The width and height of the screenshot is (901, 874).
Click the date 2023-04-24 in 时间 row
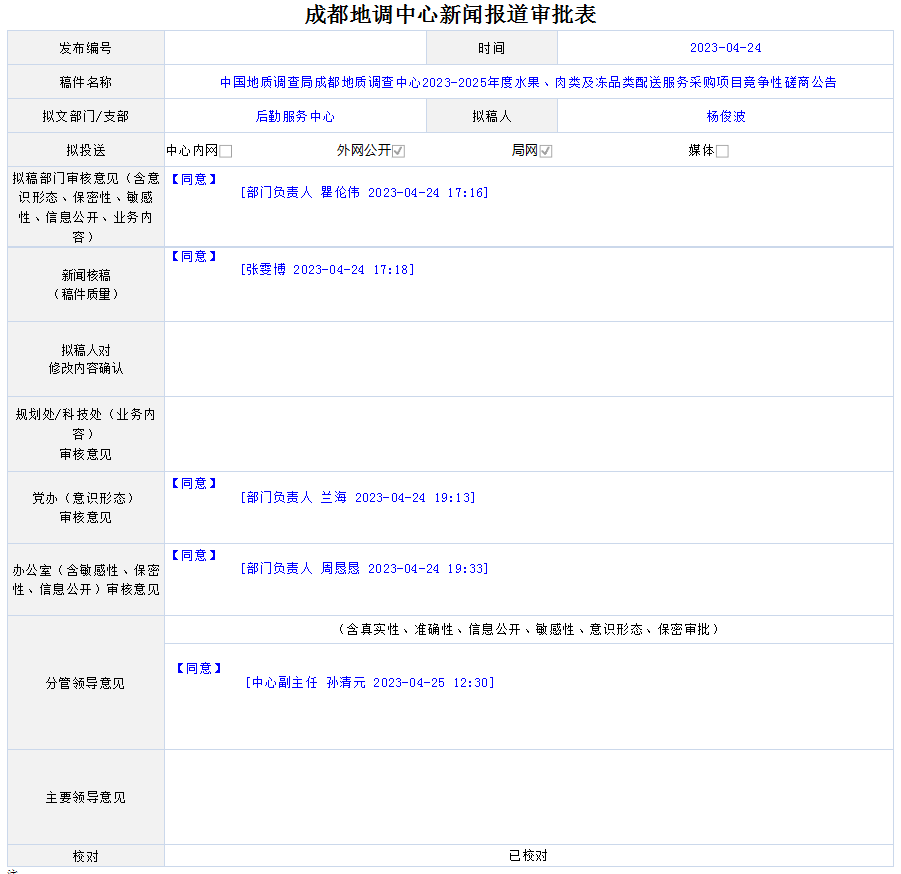725,48
